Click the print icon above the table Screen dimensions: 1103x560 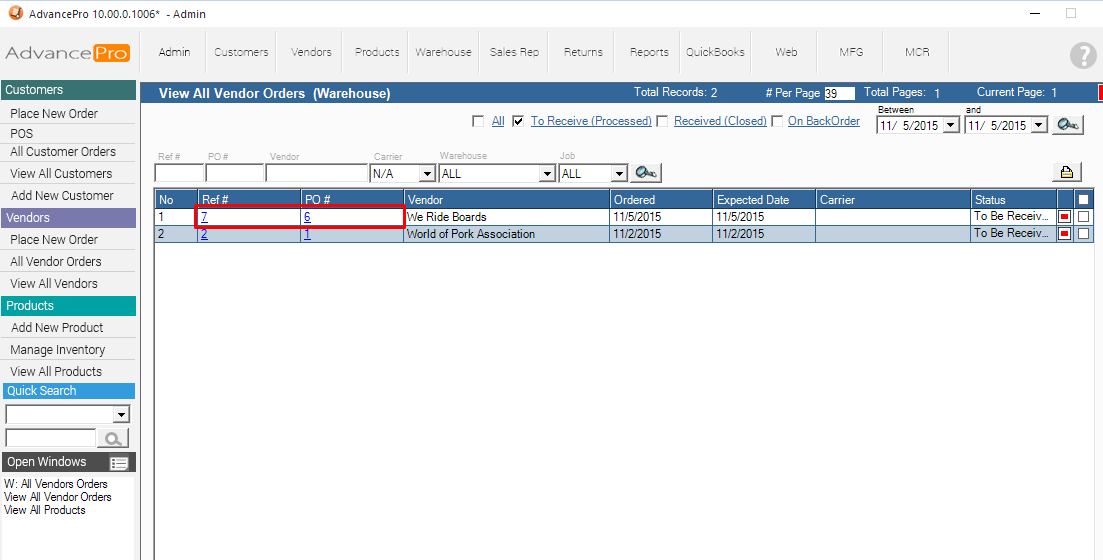tap(1067, 172)
